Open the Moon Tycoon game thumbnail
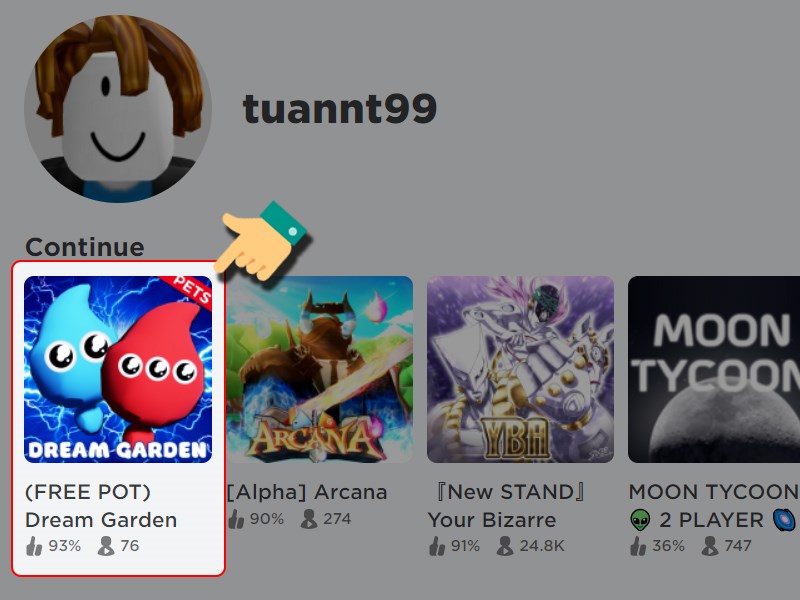800x600 pixels. click(714, 369)
